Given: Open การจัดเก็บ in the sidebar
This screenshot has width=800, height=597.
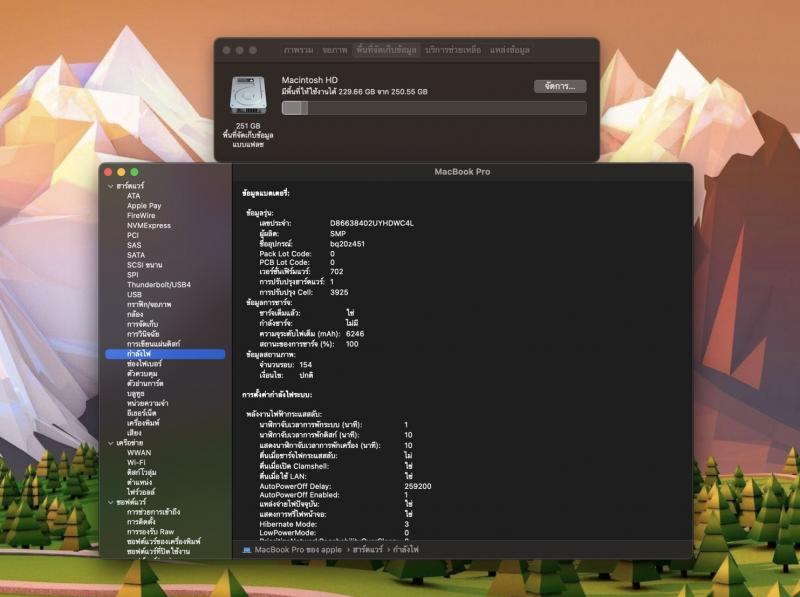Looking at the screenshot, I should click(x=142, y=324).
